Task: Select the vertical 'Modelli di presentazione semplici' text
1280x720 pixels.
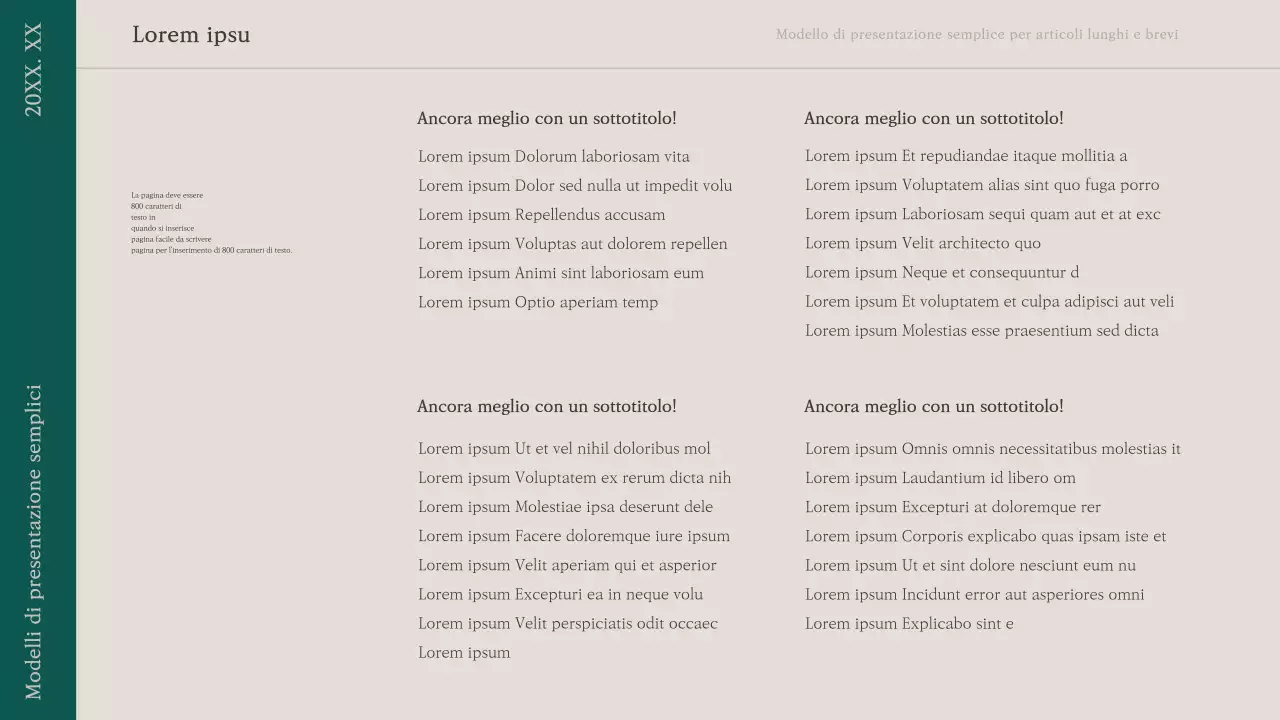Action: click(x=34, y=541)
